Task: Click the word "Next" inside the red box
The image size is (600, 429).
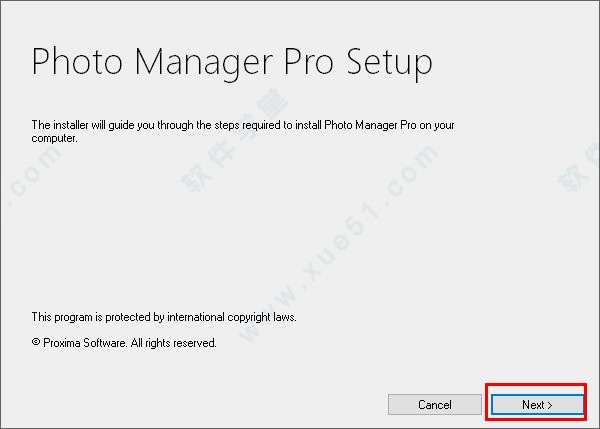Action: pyautogui.click(x=532, y=405)
